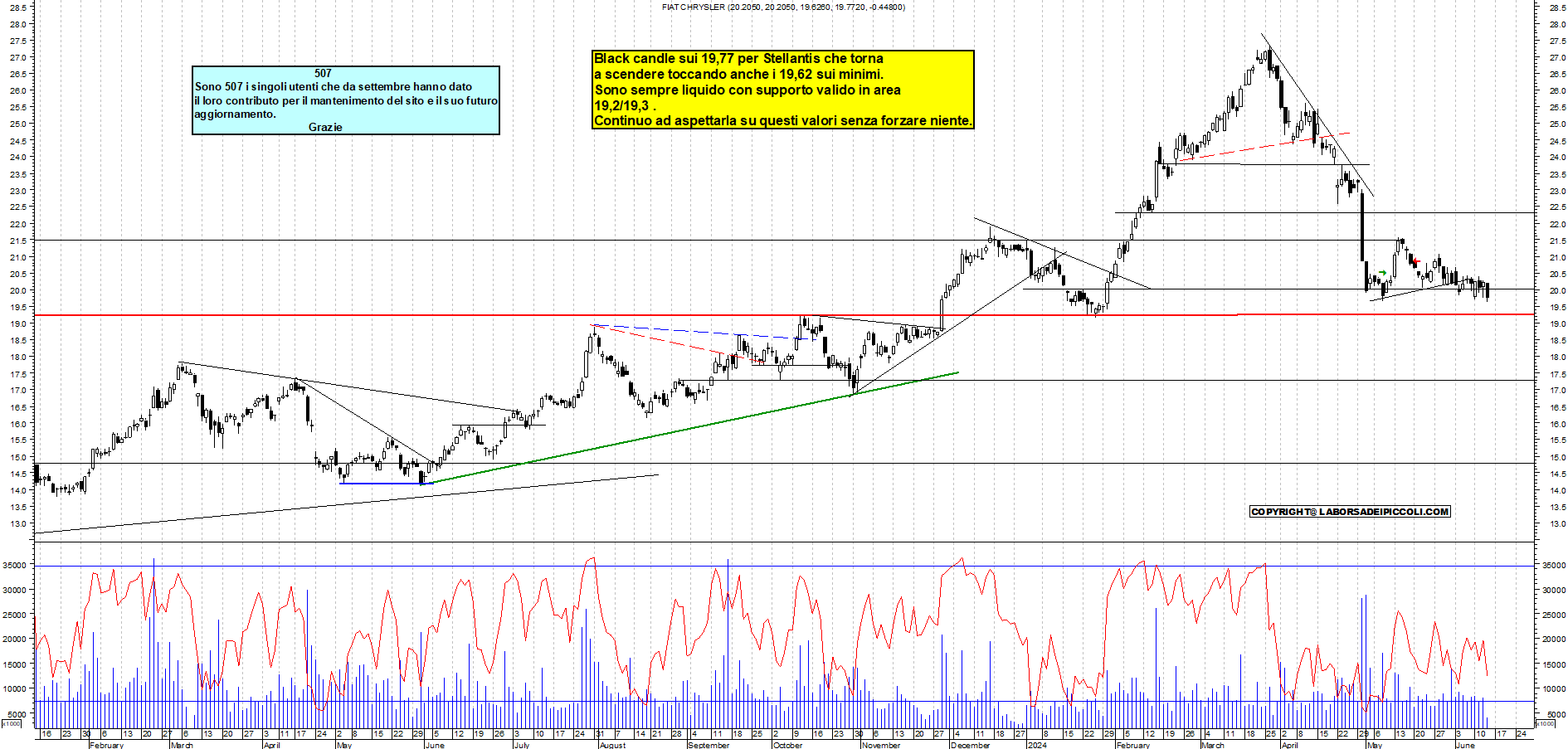Screen dimensions: 1568x749
Task: Click the '5000' label on the left volume axis
Action: tap(17, 713)
